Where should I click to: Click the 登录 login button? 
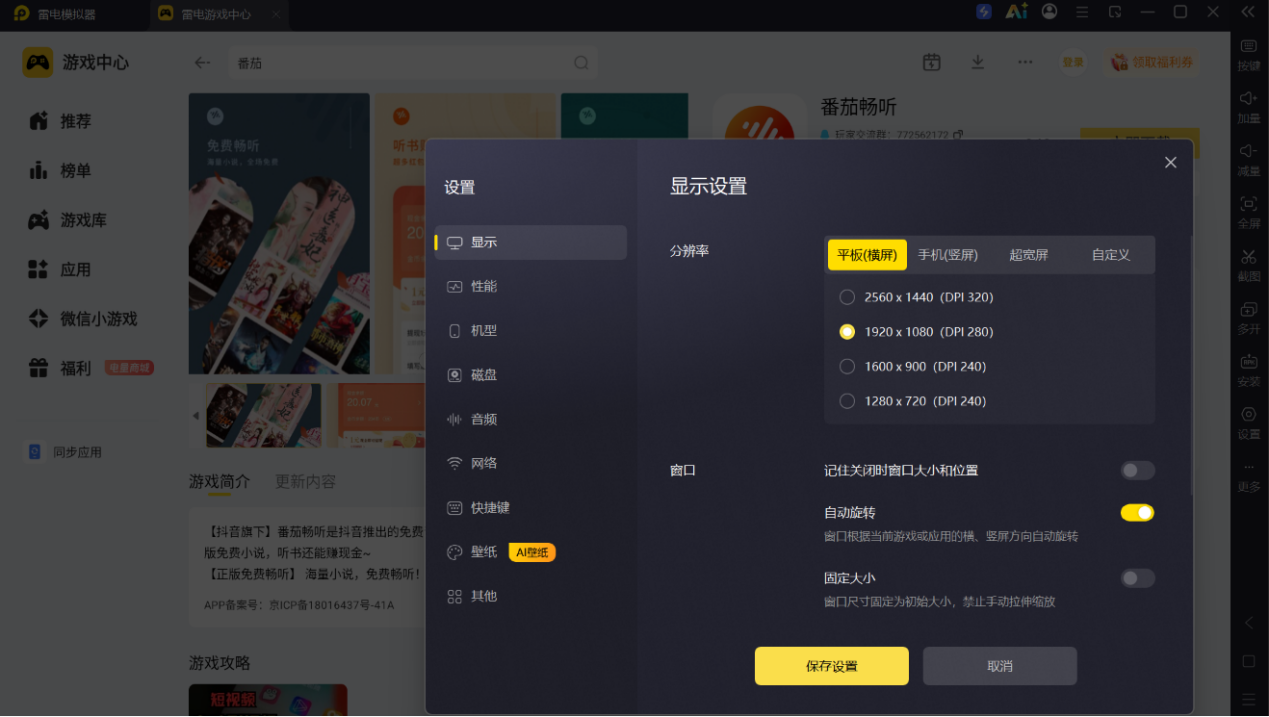[1073, 62]
